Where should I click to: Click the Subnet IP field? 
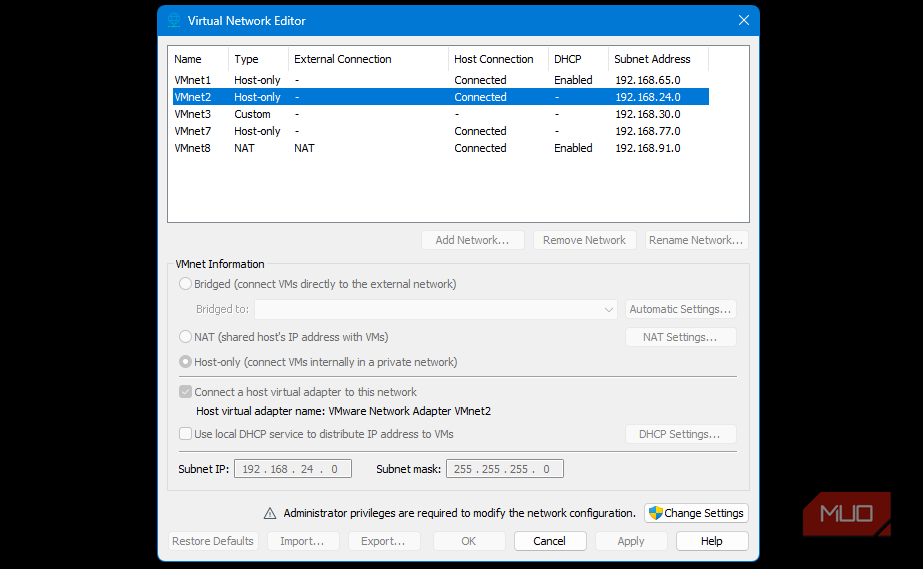[x=293, y=469]
